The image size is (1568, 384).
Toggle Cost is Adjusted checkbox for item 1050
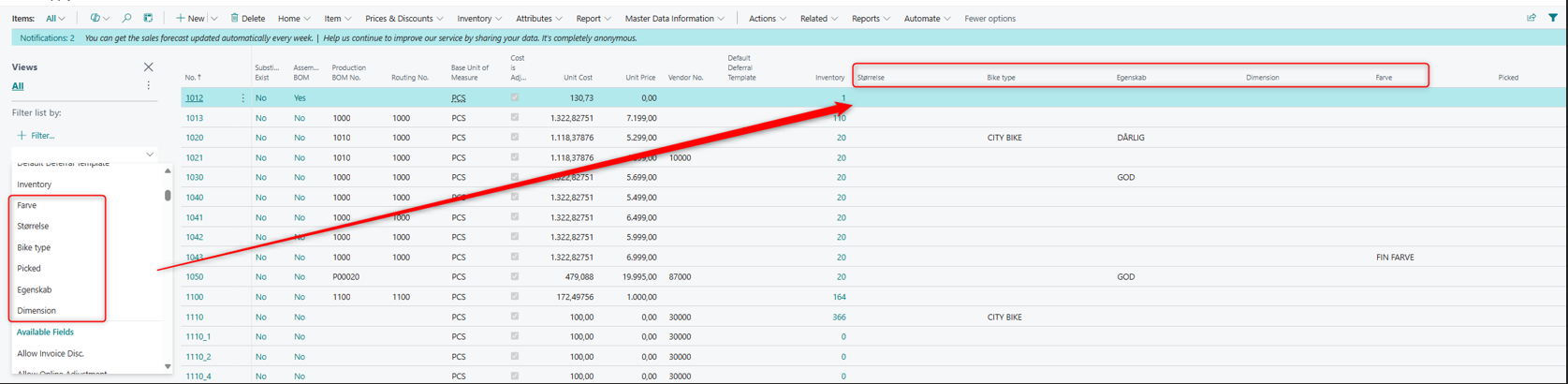pyautogui.click(x=514, y=277)
